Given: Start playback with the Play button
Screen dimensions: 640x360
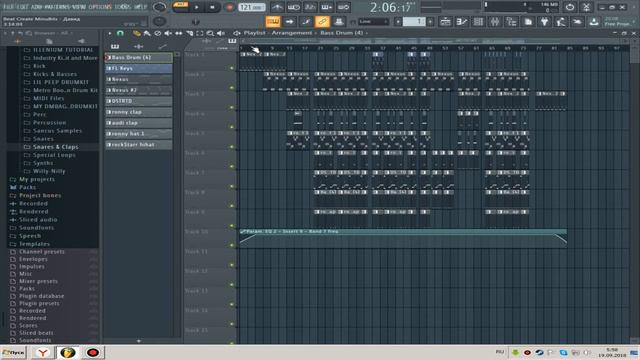Looking at the screenshot, I should click(197, 7).
